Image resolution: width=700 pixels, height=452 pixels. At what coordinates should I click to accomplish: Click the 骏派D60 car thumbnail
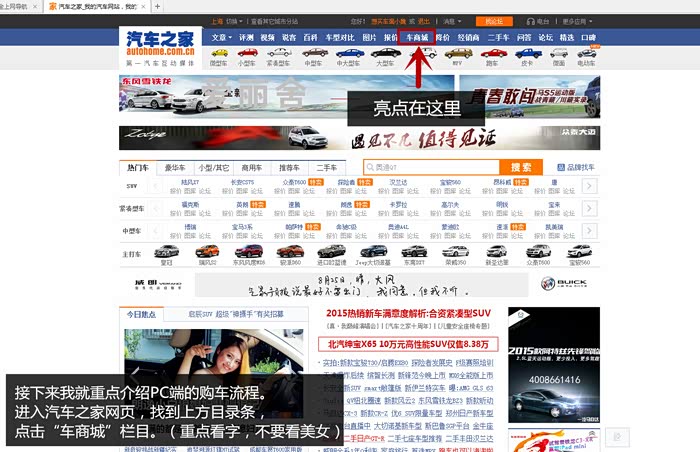tap(290, 251)
